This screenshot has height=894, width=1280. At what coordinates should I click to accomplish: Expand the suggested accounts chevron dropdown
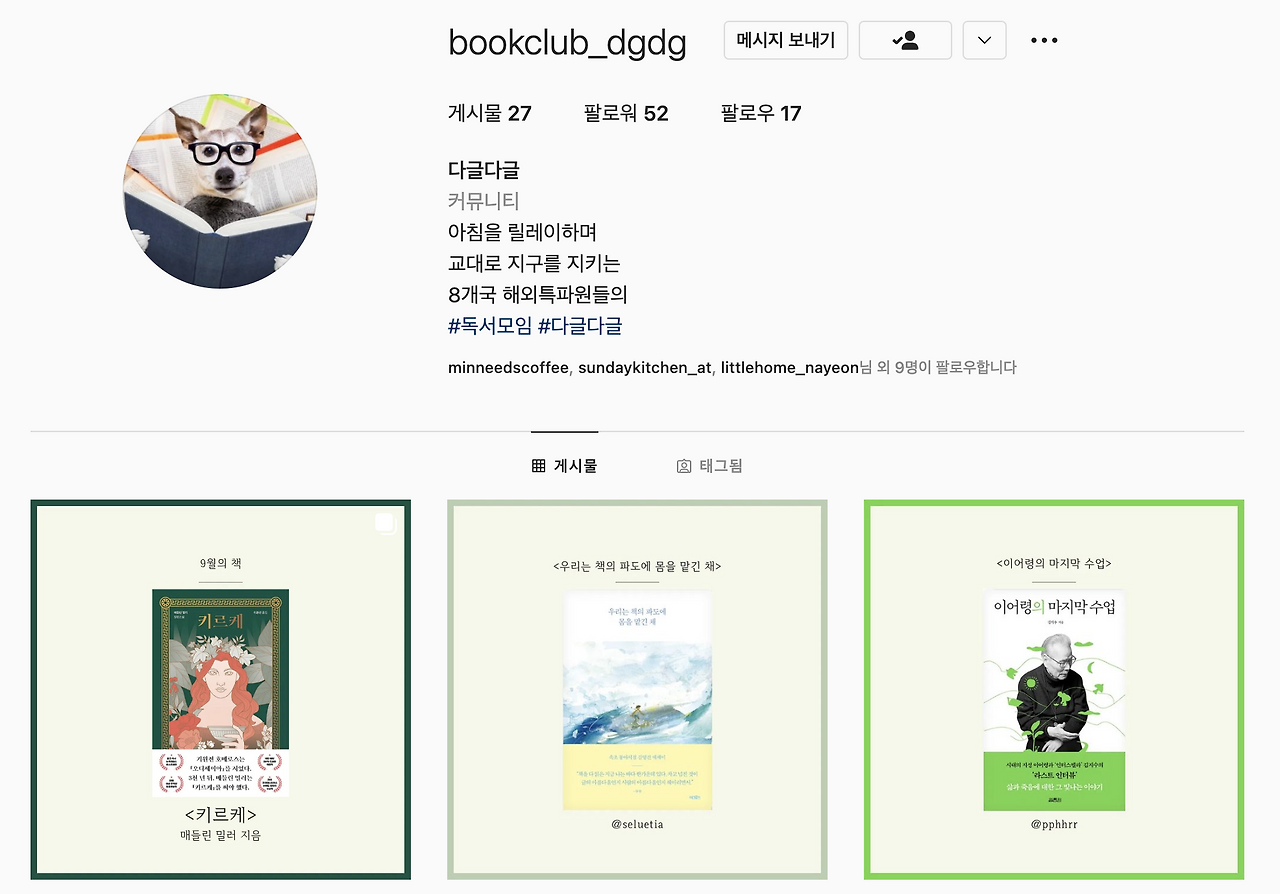pyautogui.click(x=984, y=41)
